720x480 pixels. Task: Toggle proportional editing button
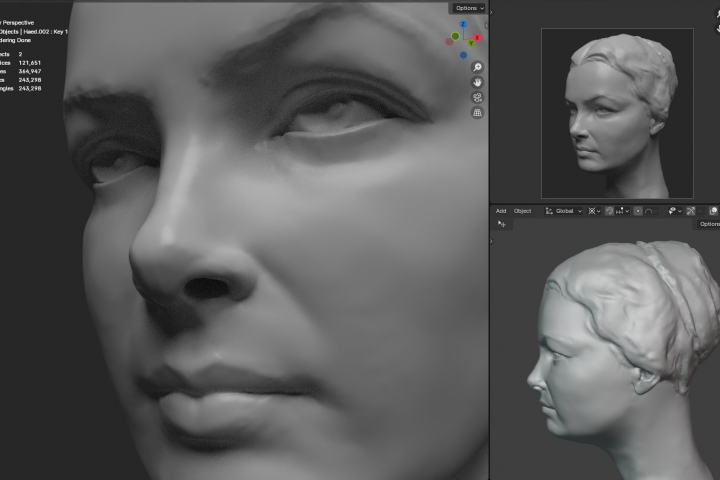click(x=638, y=211)
